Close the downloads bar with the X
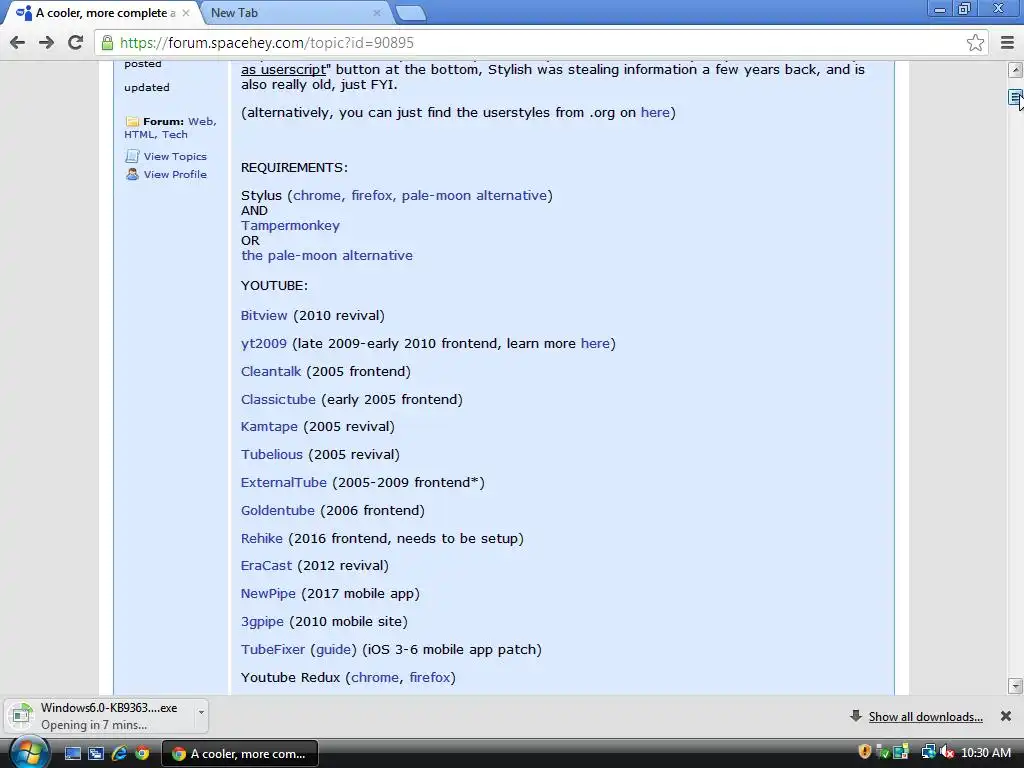The width and height of the screenshot is (1024, 768). tap(1006, 716)
